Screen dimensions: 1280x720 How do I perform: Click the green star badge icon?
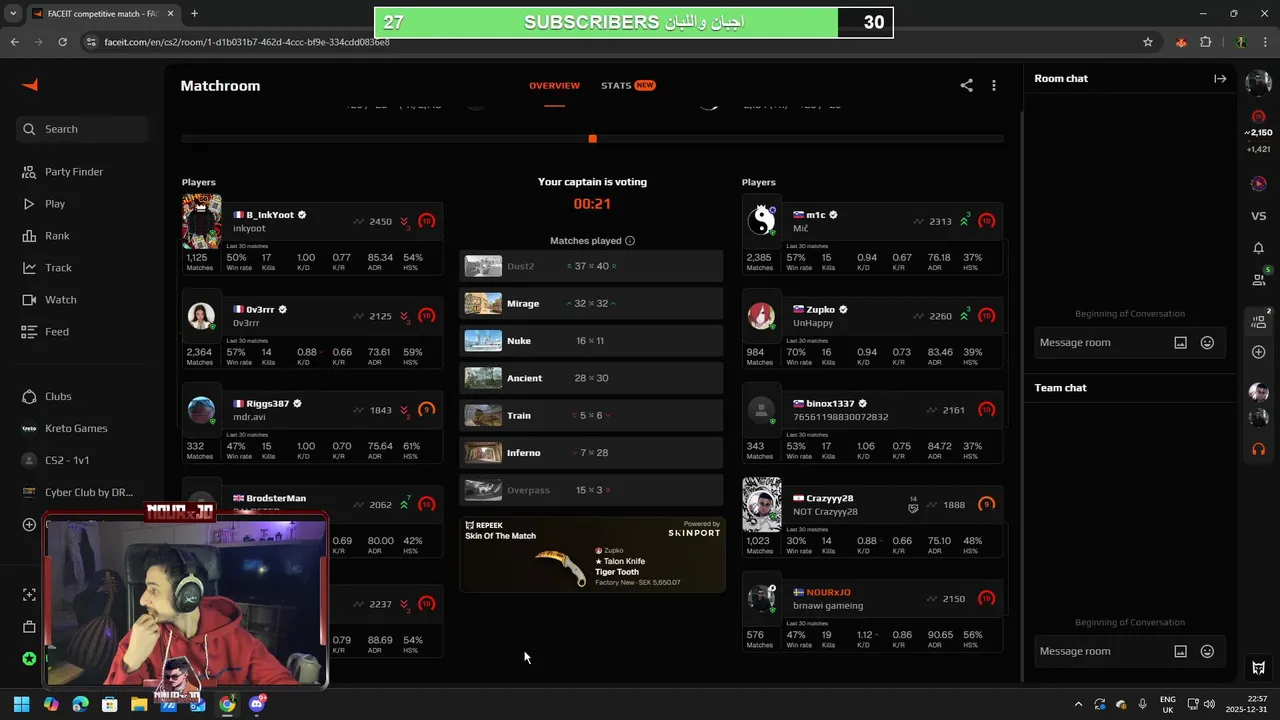[x=29, y=659]
